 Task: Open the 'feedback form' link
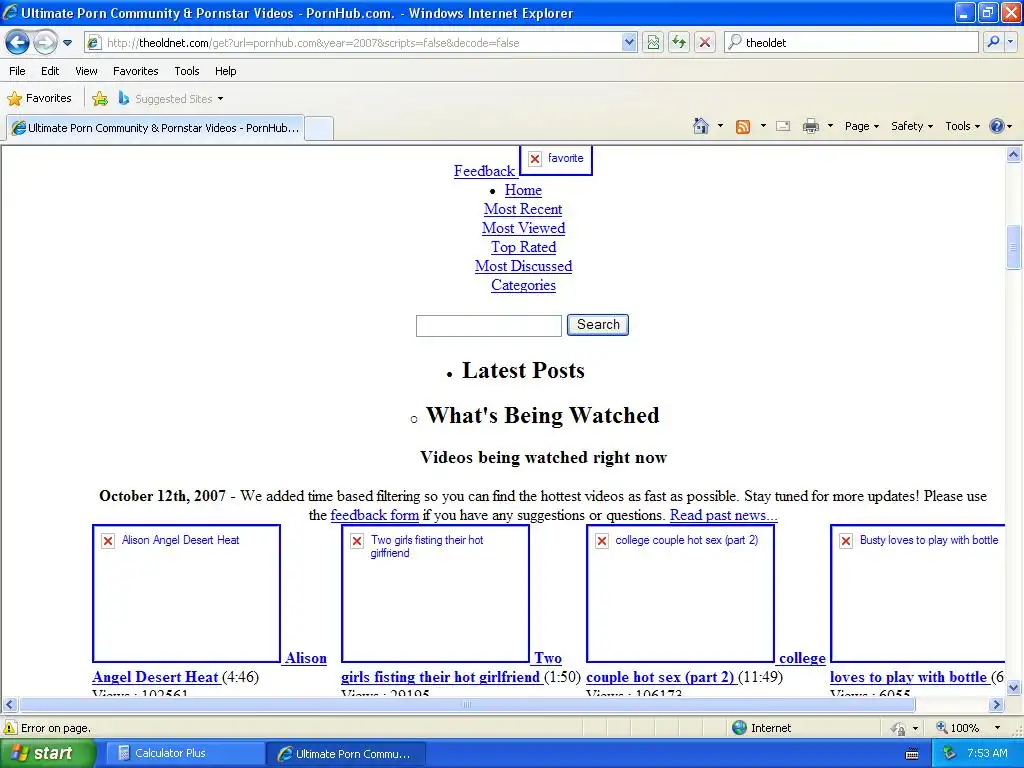pos(374,515)
